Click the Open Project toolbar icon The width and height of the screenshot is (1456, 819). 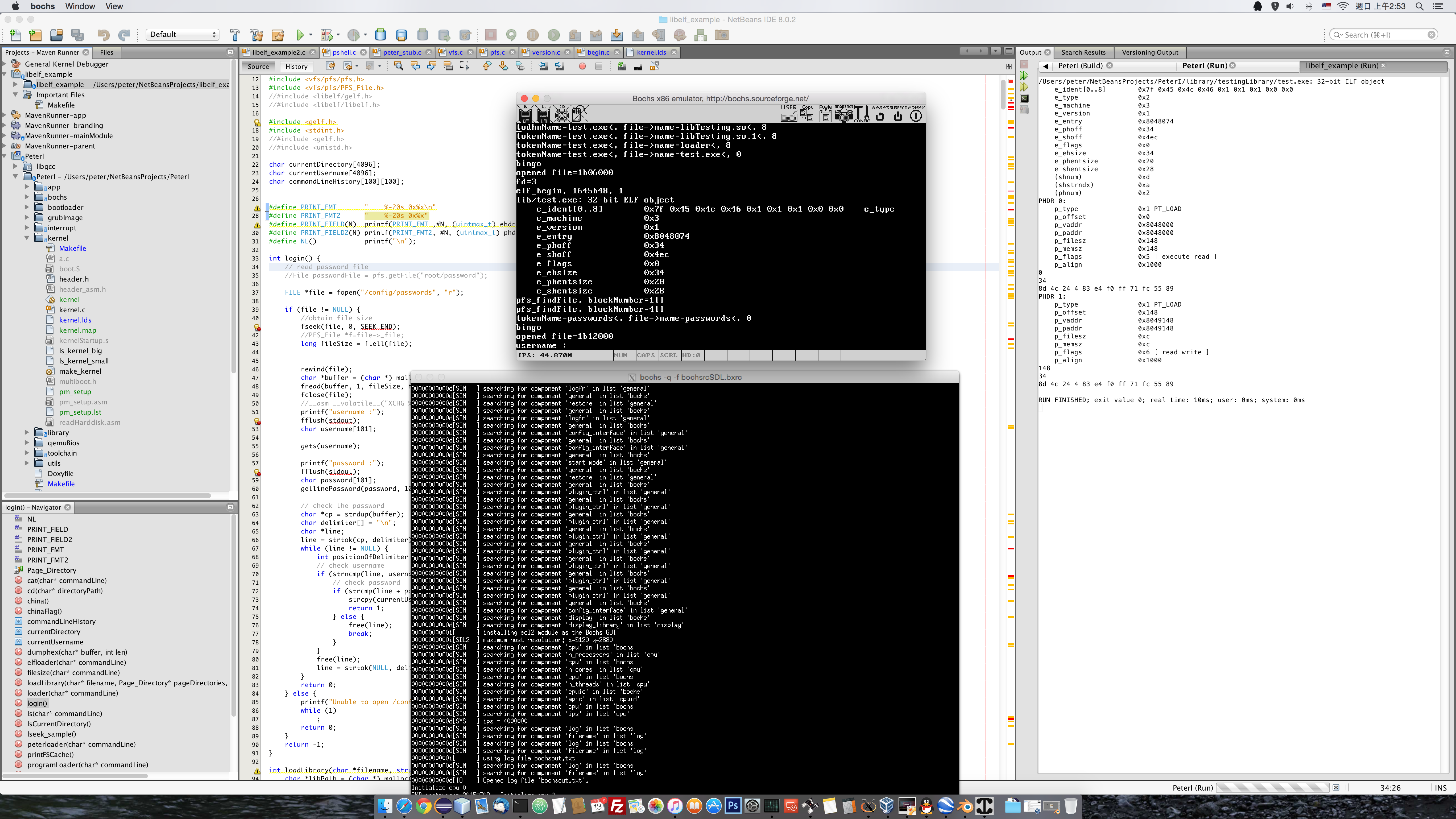click(56, 34)
